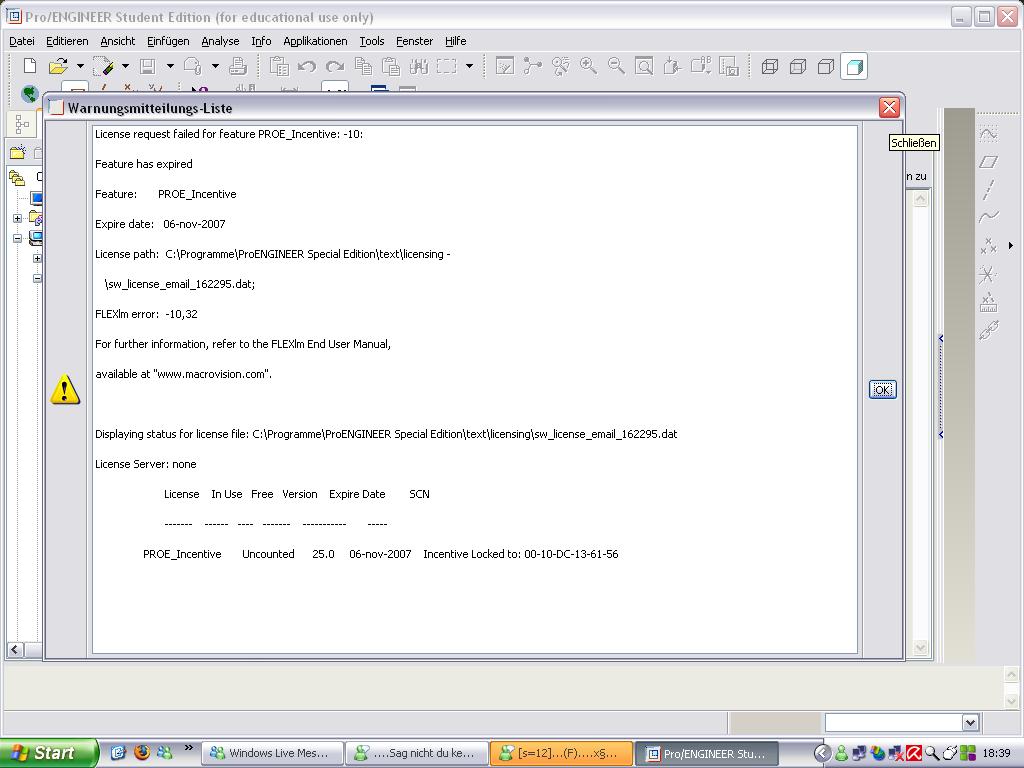Click the Windows Start button
1024x768 pixels.
click(47, 753)
